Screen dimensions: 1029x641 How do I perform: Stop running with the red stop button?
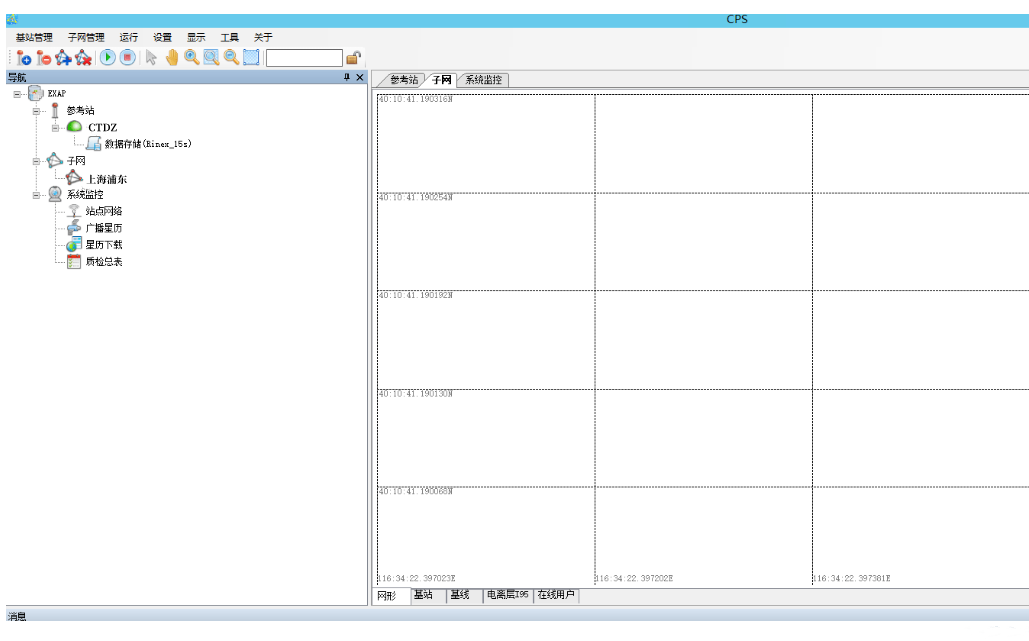pyautogui.click(x=128, y=58)
